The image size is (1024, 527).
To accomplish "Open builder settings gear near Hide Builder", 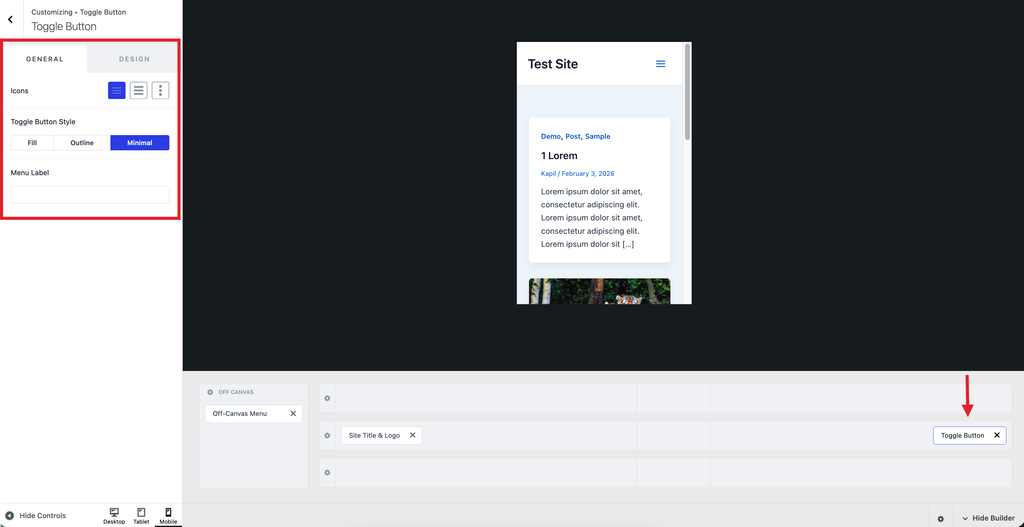I will pos(940,519).
